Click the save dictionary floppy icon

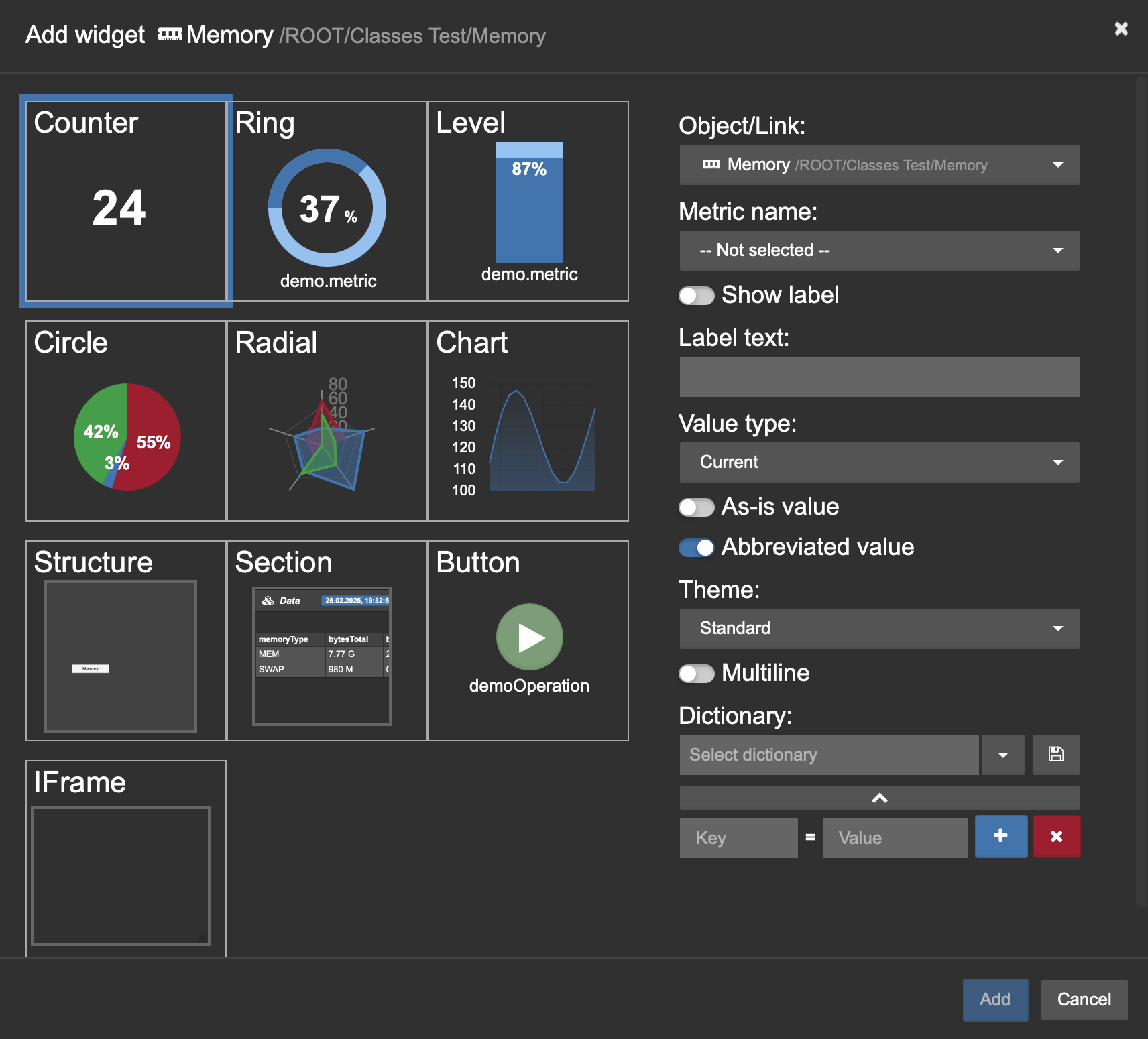[1056, 755]
